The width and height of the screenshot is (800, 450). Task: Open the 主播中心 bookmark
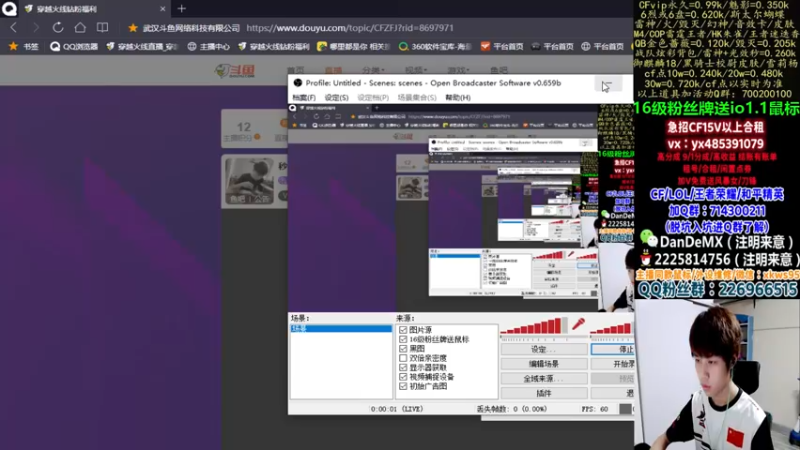[208, 46]
